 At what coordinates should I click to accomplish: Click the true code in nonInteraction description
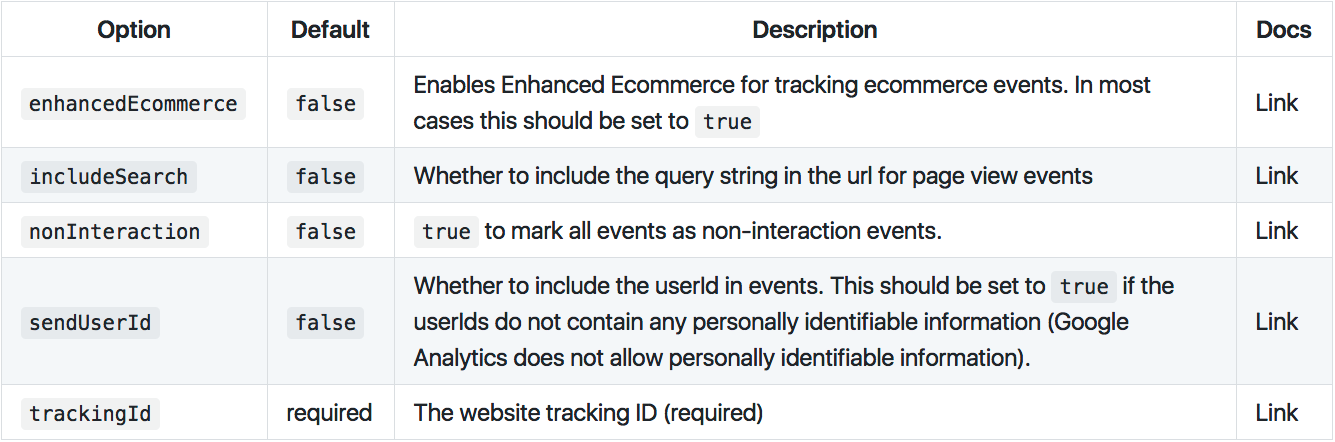[446, 232]
